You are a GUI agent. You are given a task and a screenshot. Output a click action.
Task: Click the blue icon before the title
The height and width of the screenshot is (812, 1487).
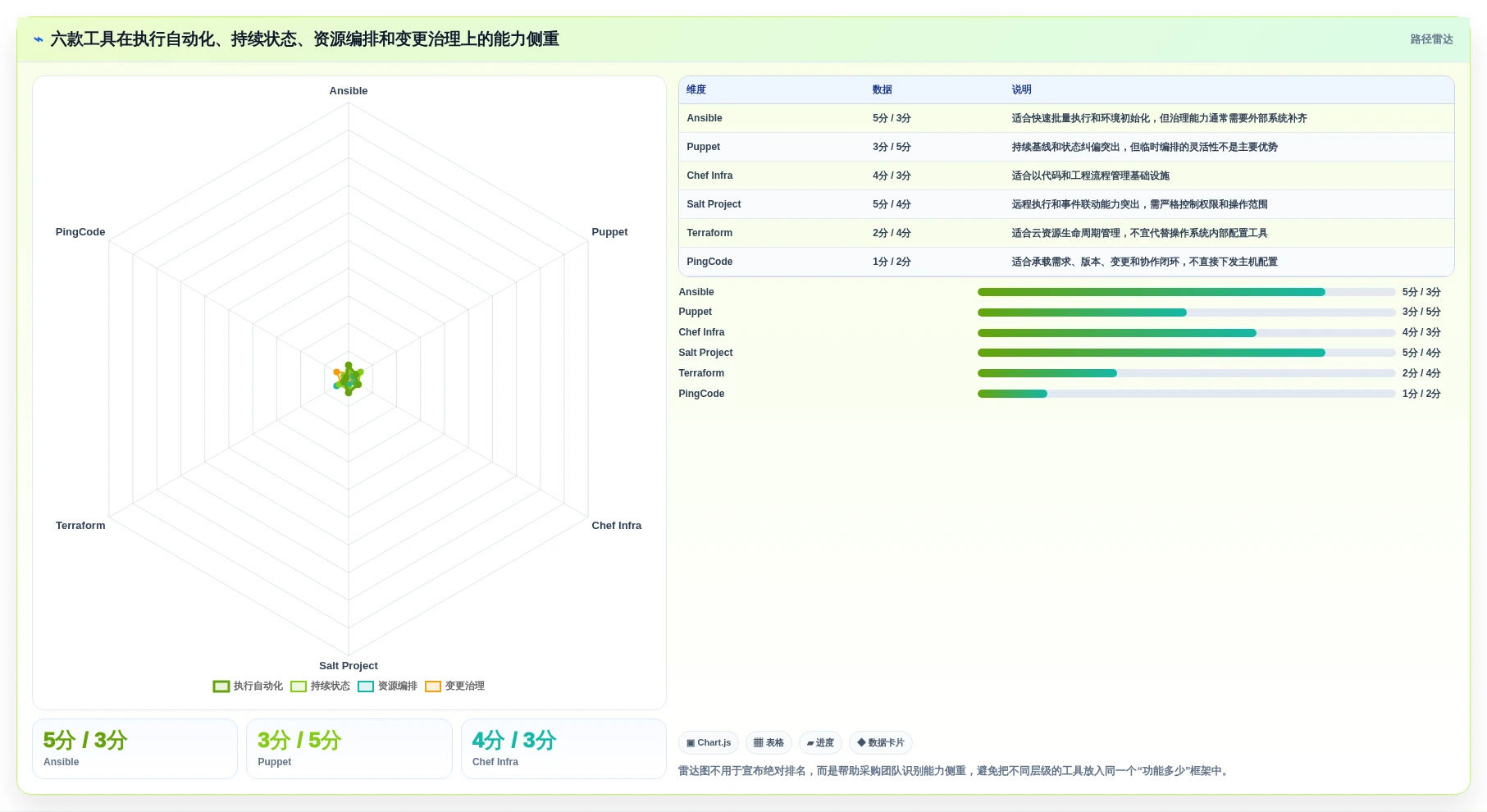click(38, 39)
